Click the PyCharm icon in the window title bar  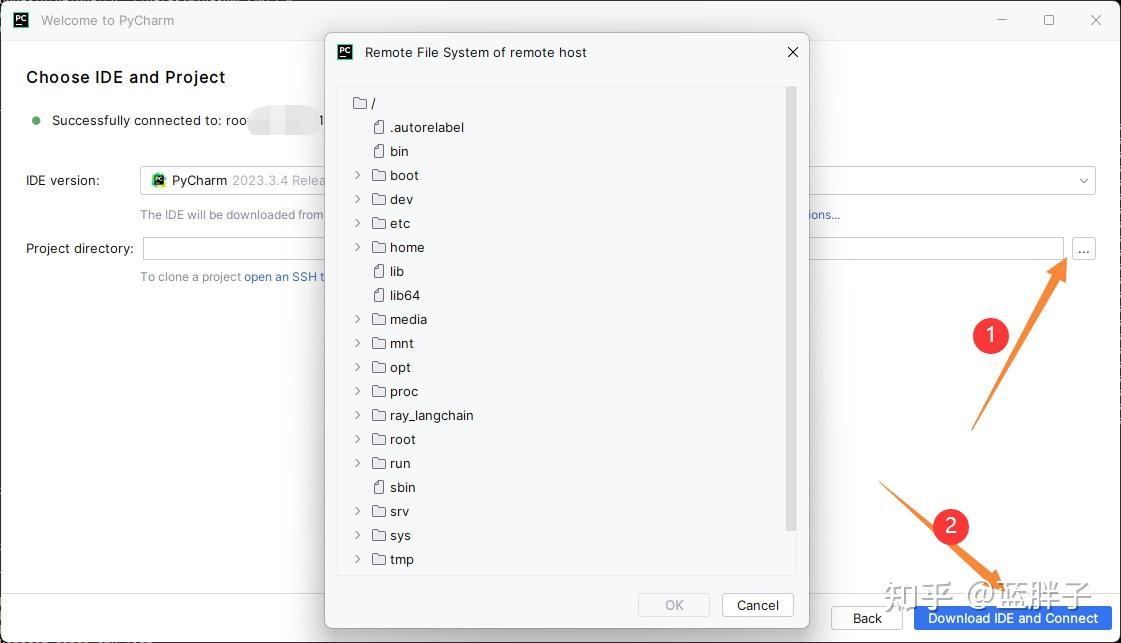21,20
